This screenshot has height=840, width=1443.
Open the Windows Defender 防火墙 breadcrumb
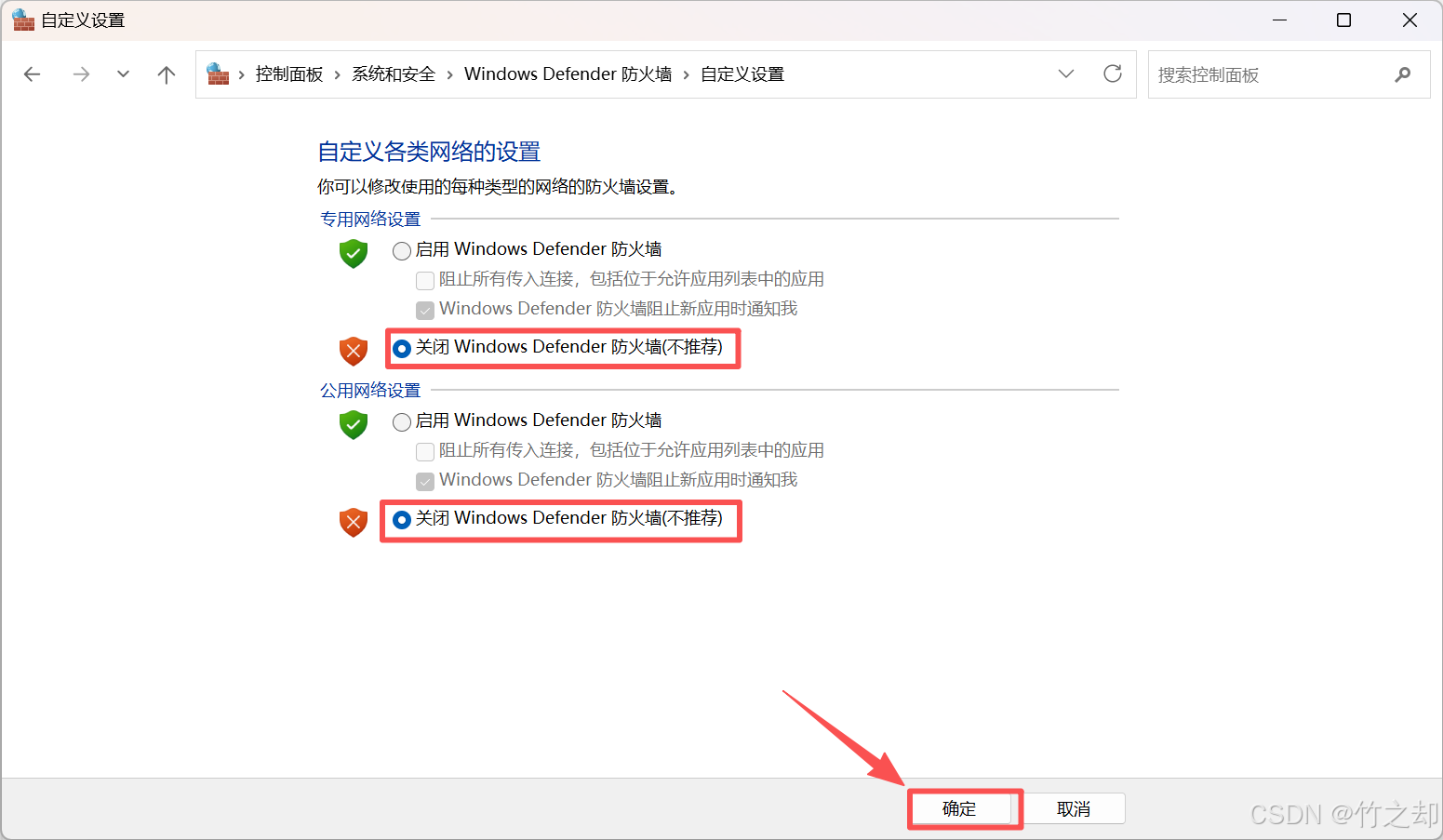[x=568, y=74]
